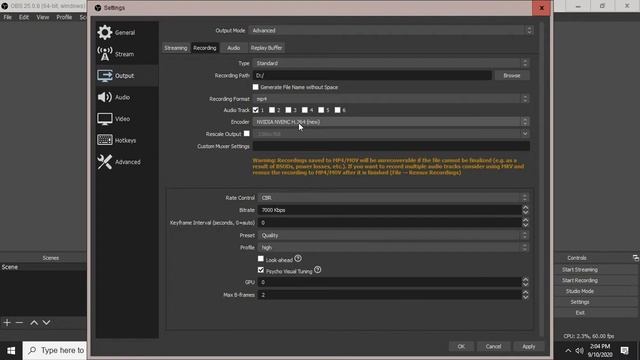Enable Look-ahead checkbox
The width and height of the screenshot is (640, 360).
click(261, 258)
